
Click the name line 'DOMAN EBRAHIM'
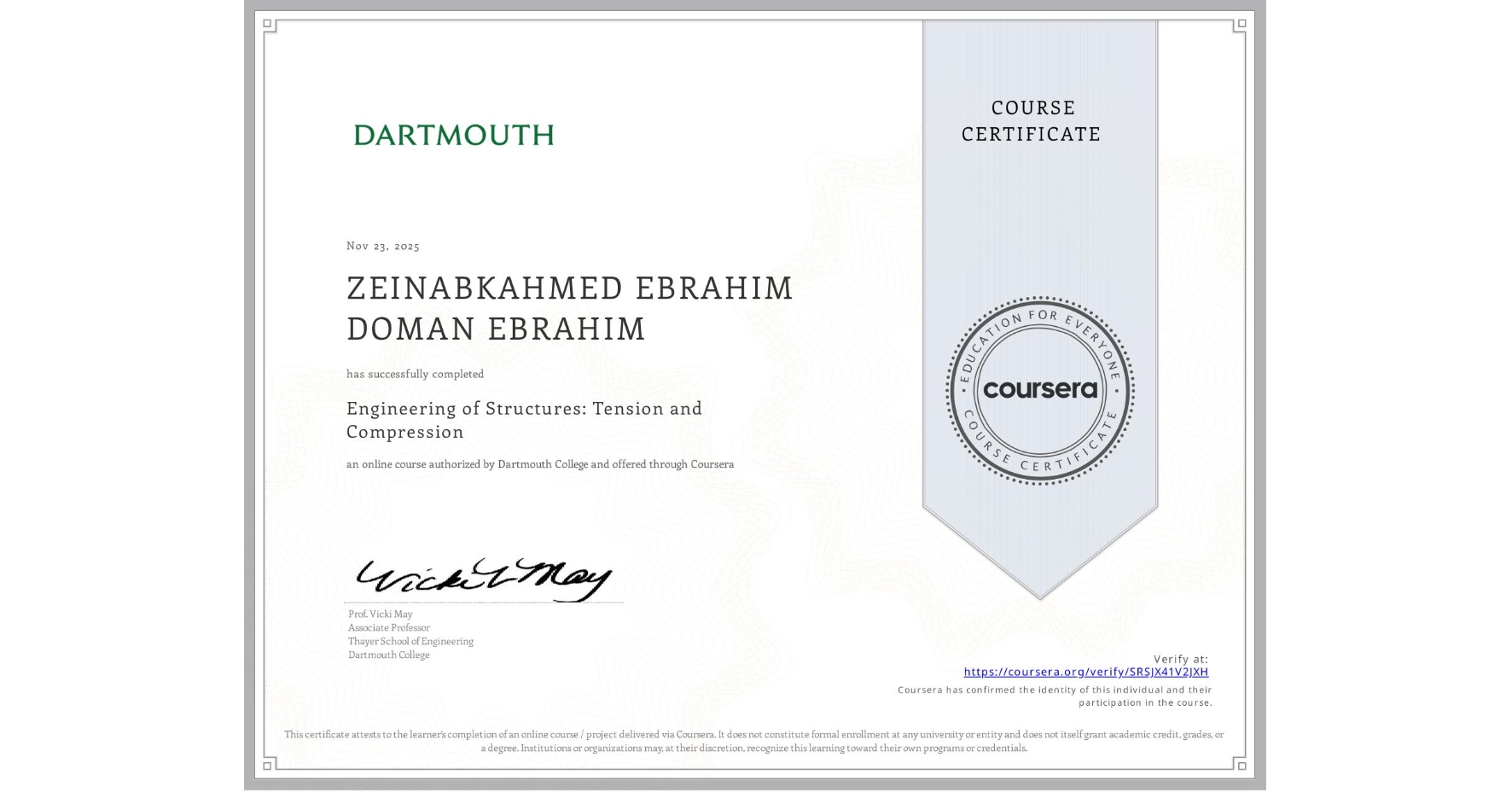pyautogui.click(x=496, y=329)
